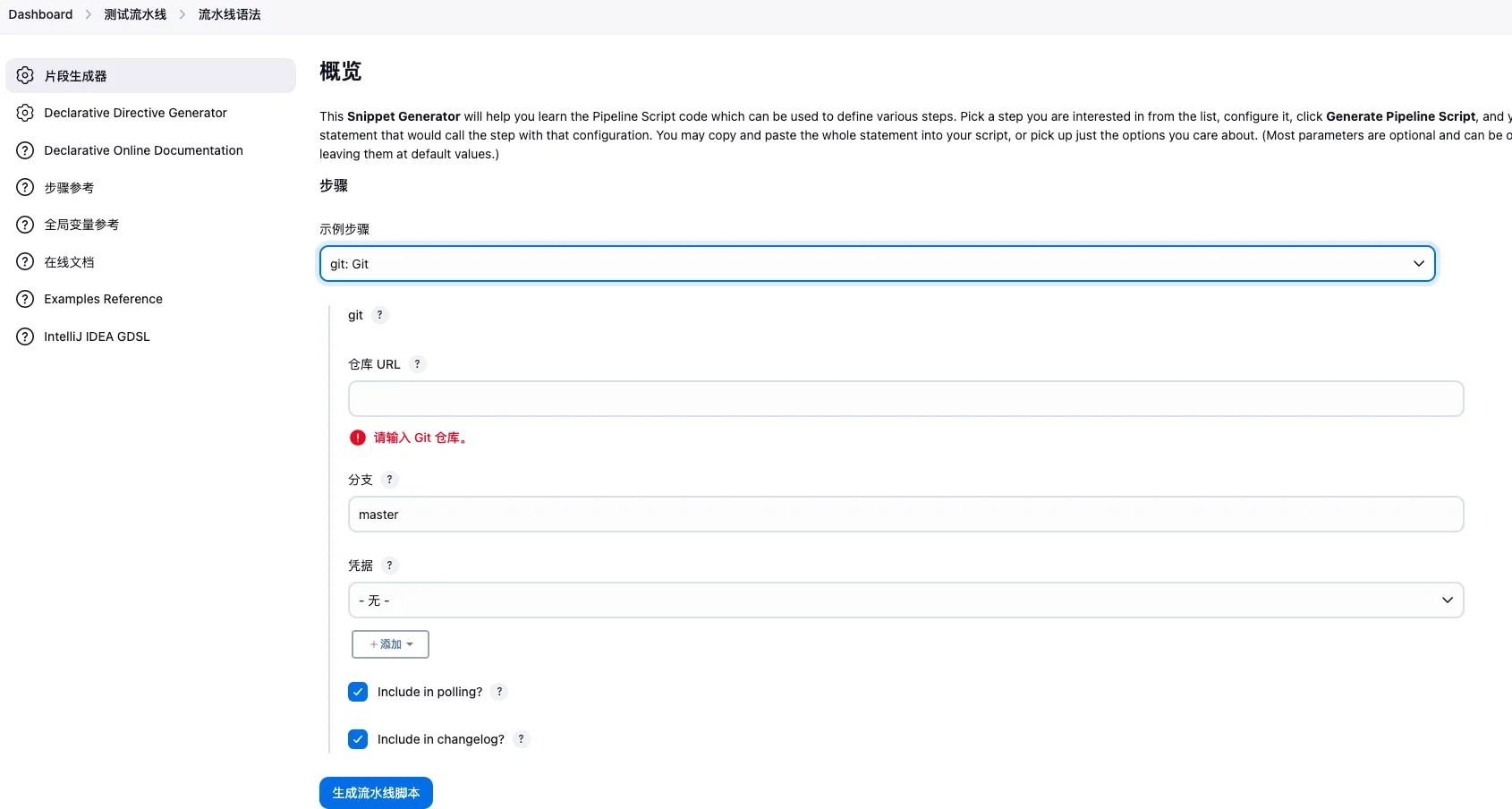Open 流水线语法 breadcrumb
The height and width of the screenshot is (809, 1512).
pyautogui.click(x=230, y=14)
